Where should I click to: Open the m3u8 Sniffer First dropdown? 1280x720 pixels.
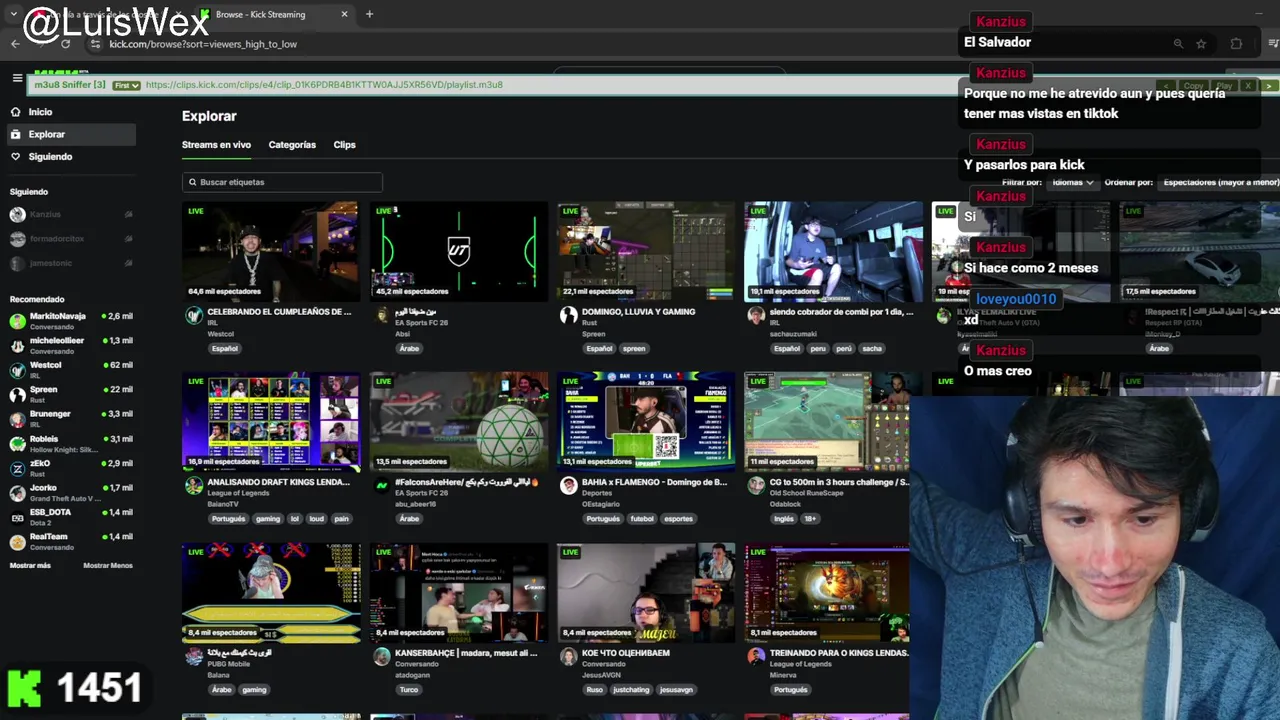point(126,85)
